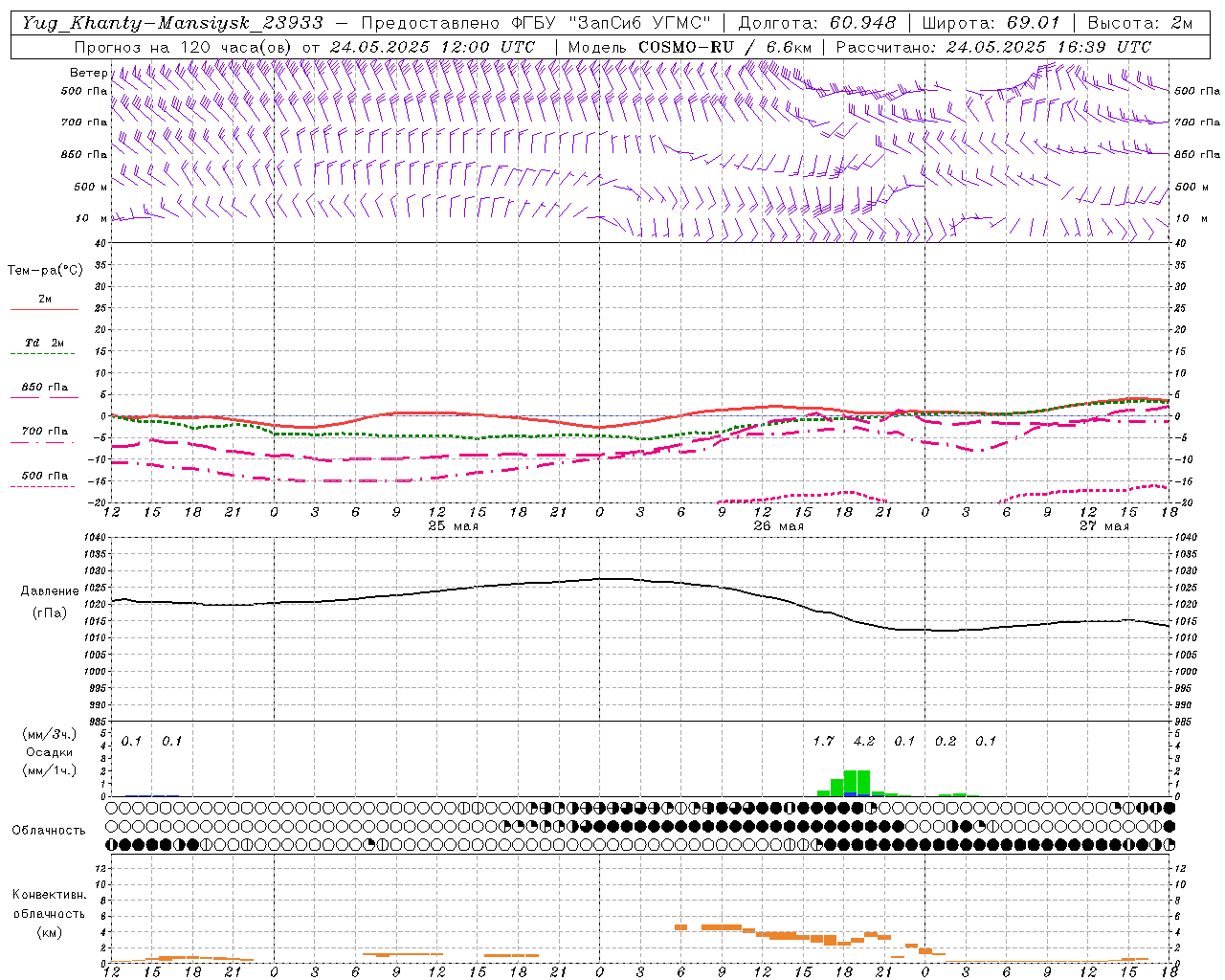This screenshot has width=1225, height=980.
Task: Click the precipitation total value 4.2
Action: 863,741
